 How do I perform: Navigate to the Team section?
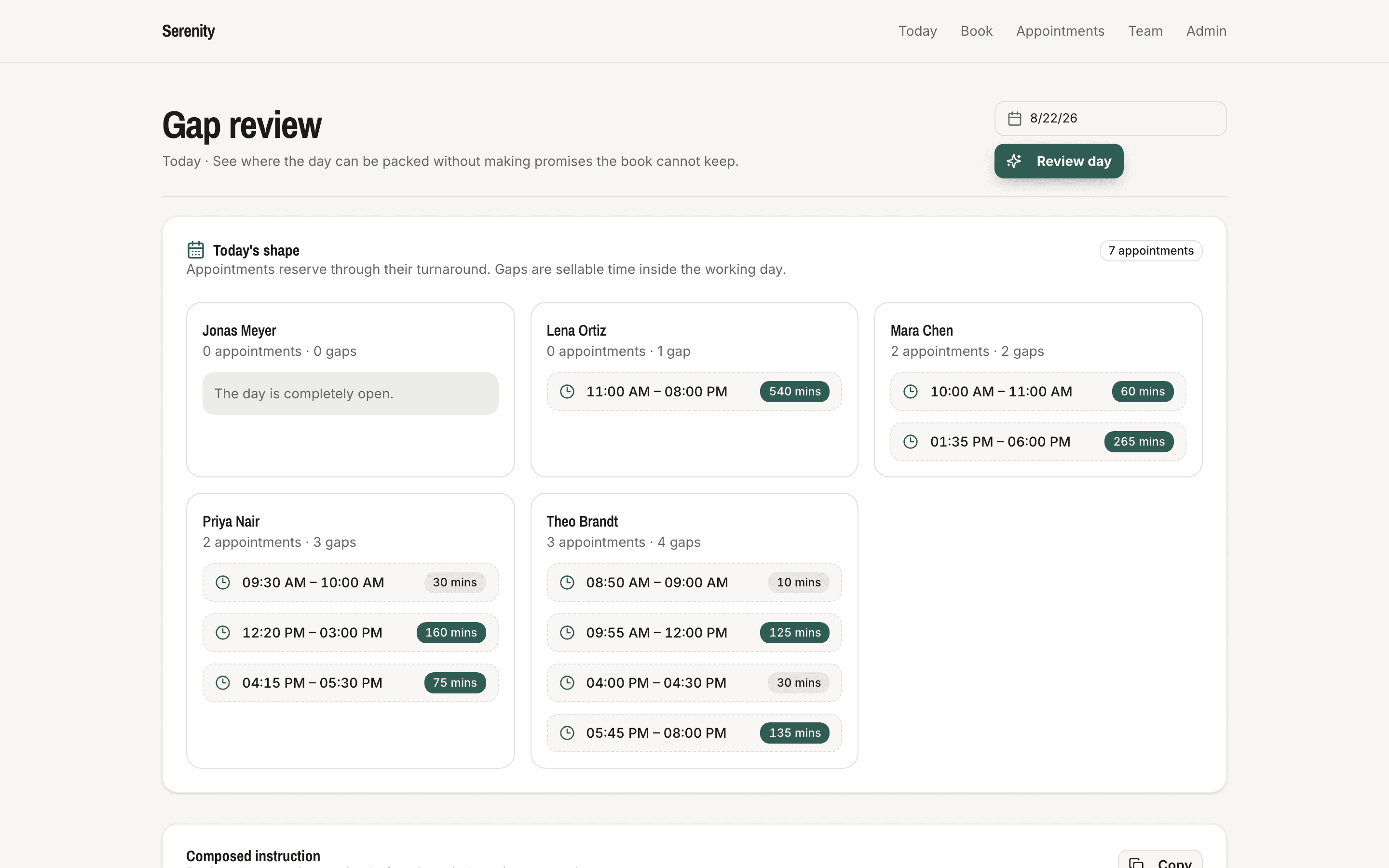[x=1145, y=31]
